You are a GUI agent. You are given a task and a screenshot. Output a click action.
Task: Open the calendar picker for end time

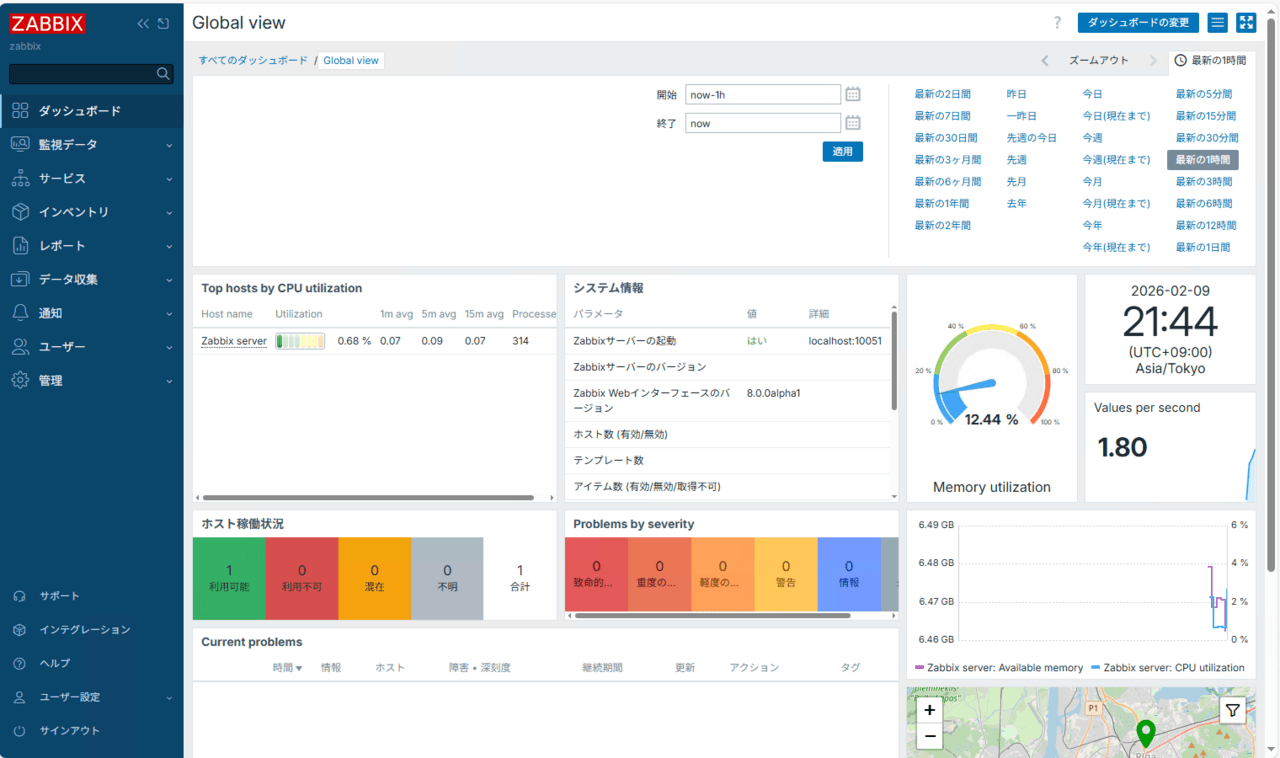(853, 123)
